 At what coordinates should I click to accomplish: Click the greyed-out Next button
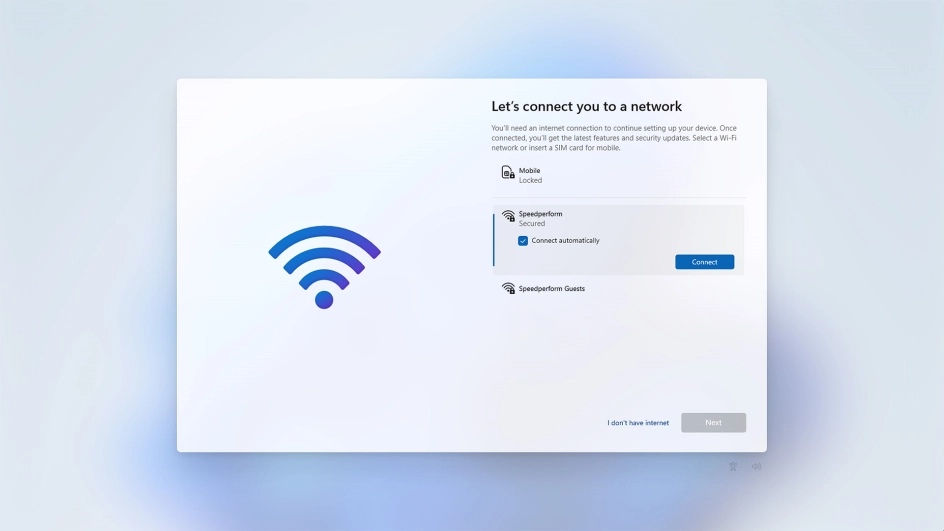[713, 423]
